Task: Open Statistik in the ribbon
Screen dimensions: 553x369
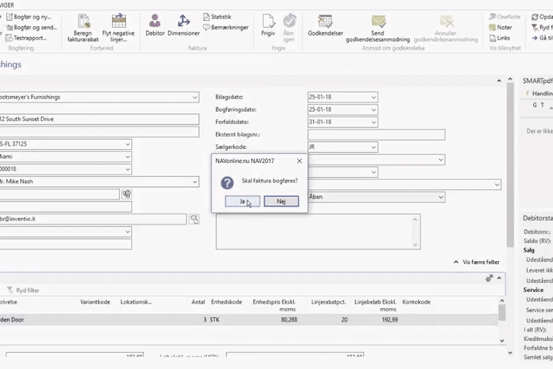Action: 217,17
